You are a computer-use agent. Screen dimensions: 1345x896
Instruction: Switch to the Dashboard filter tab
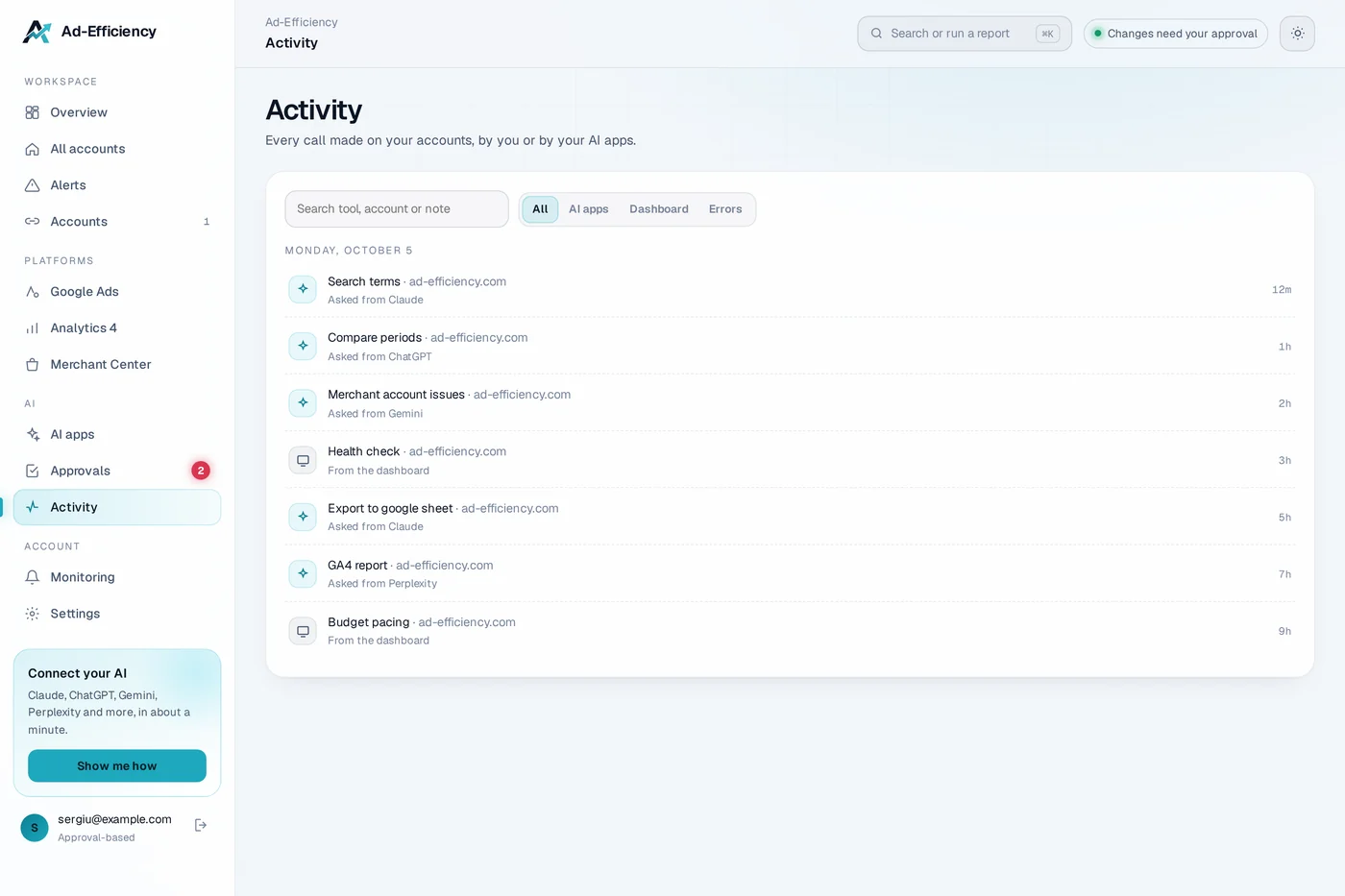(659, 209)
